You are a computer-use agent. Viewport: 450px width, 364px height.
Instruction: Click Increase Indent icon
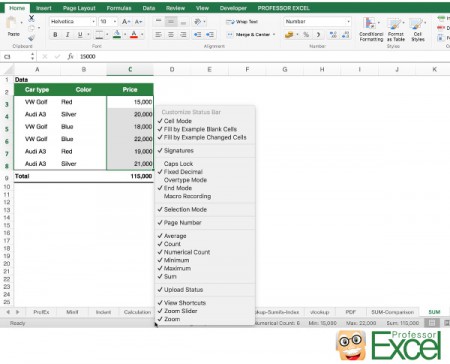(210, 34)
